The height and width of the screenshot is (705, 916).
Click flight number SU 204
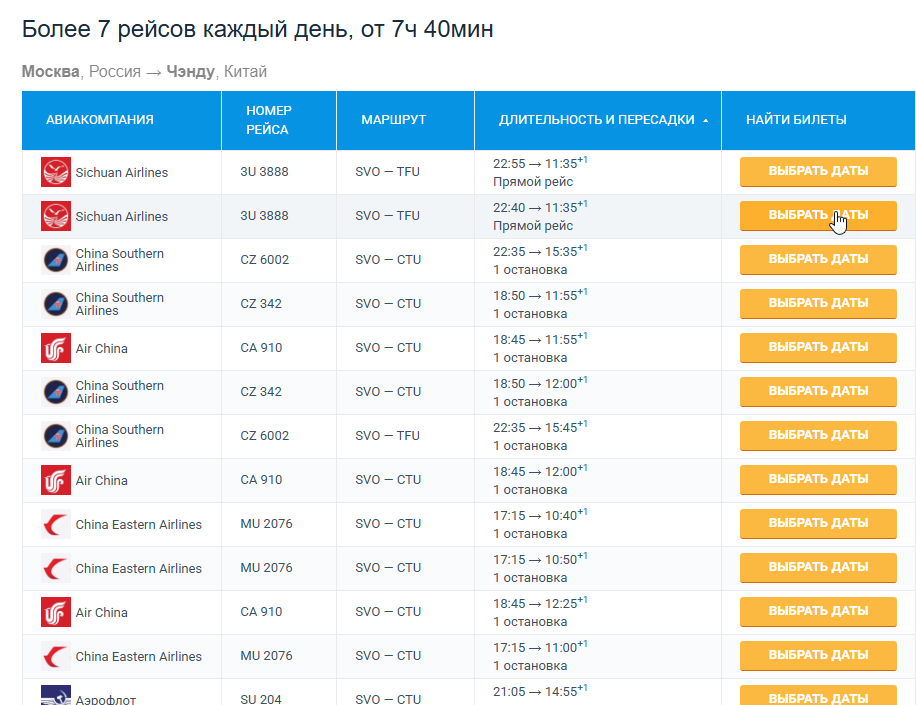pos(261,699)
